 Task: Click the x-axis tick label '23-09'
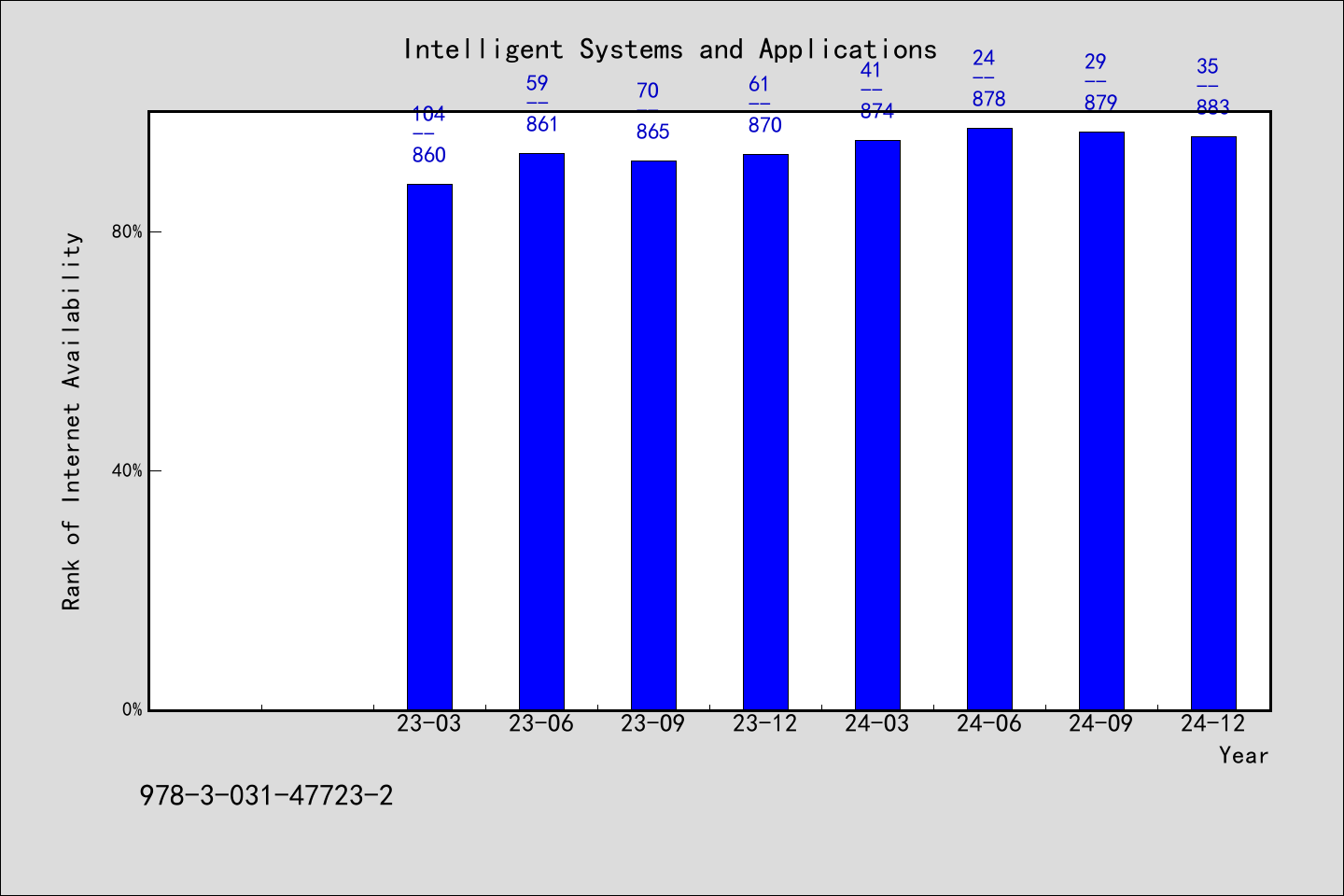click(x=653, y=723)
